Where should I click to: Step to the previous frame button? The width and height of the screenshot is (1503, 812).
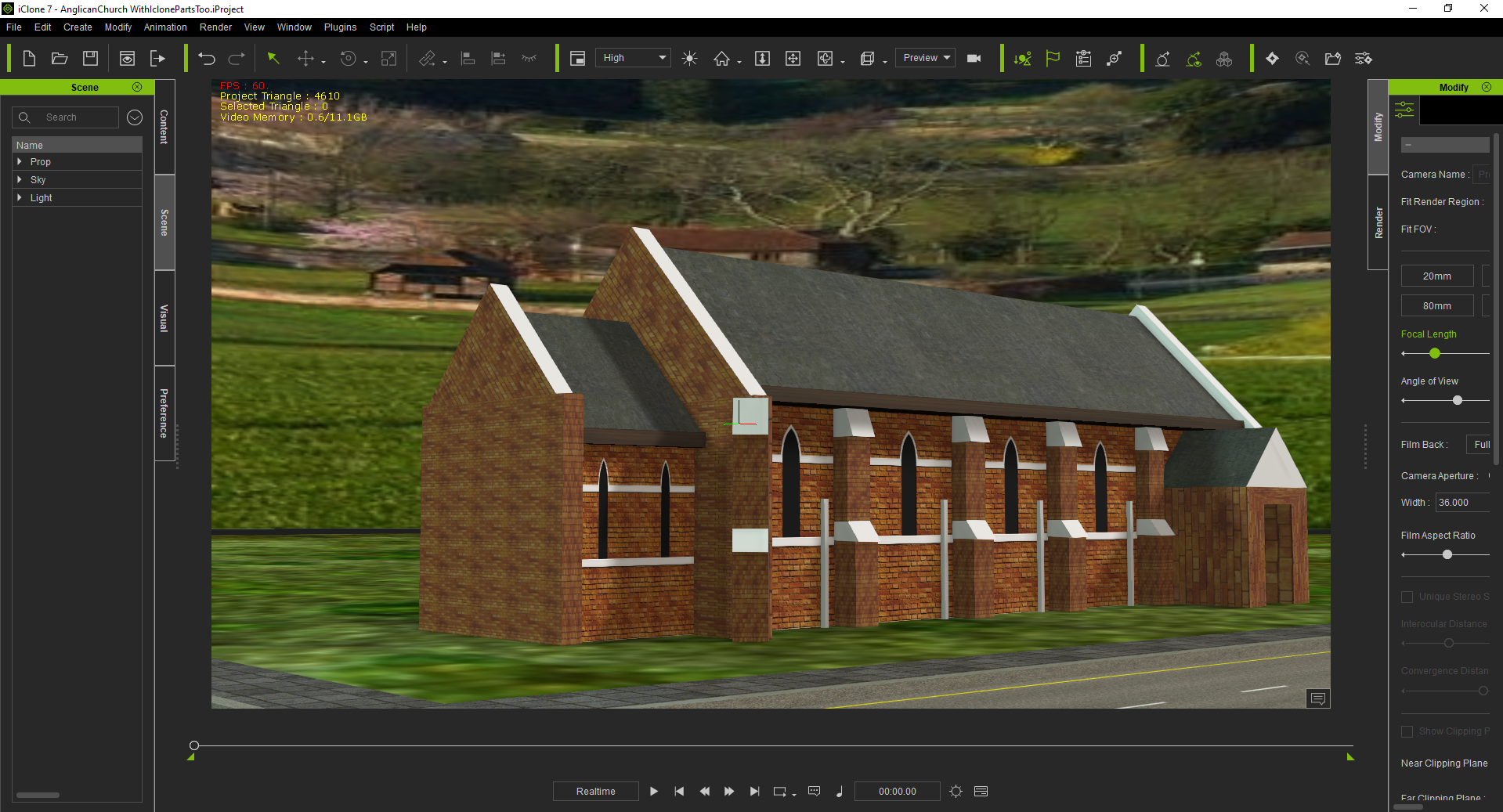(705, 791)
